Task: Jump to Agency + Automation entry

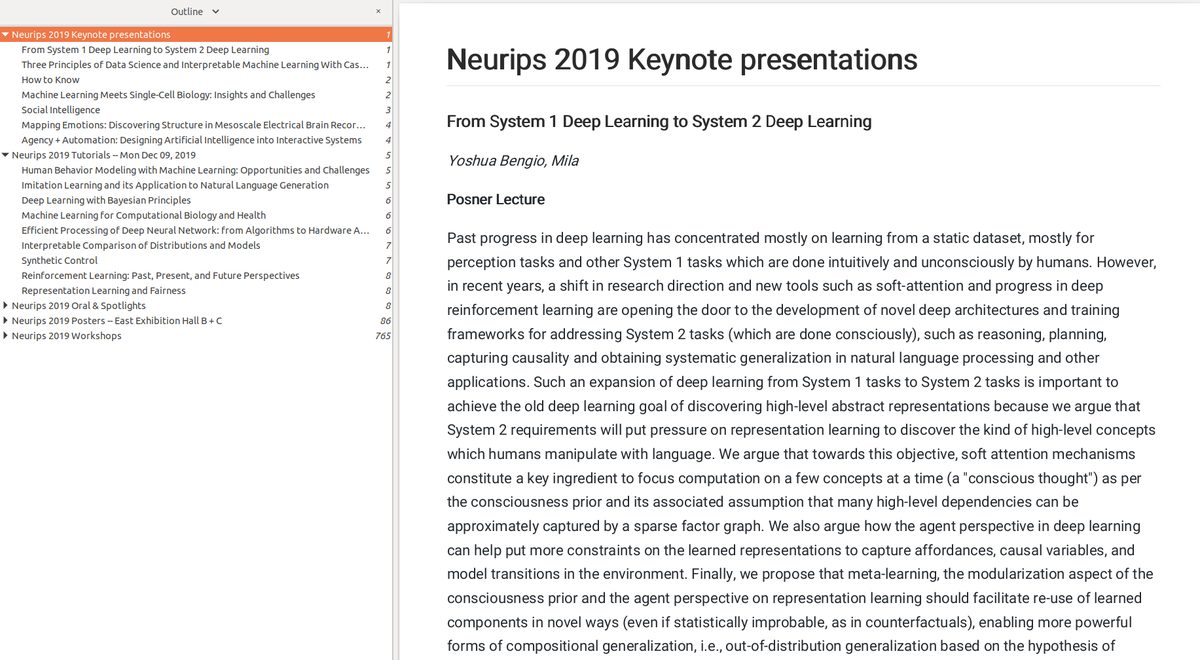Action: pos(191,140)
